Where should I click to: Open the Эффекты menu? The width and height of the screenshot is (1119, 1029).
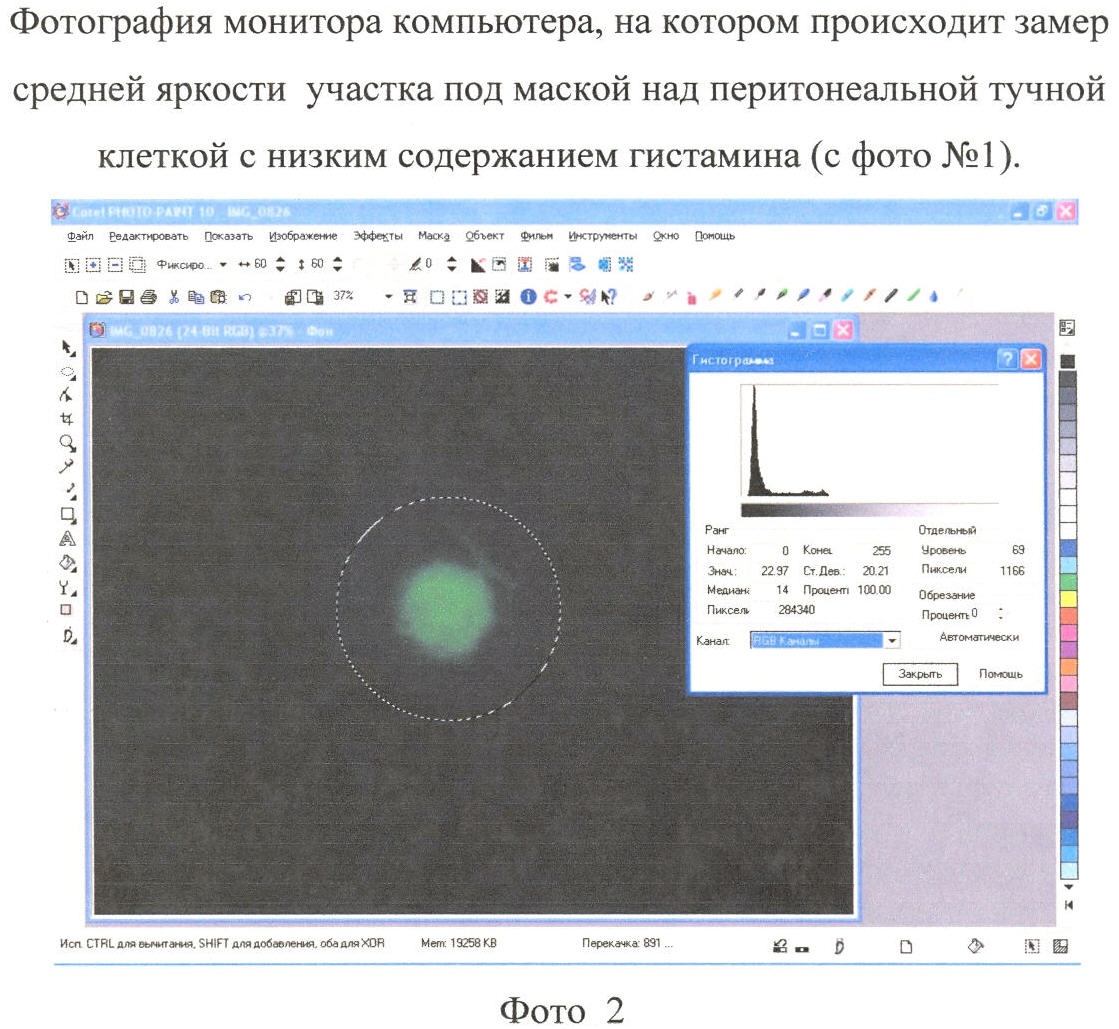378,236
